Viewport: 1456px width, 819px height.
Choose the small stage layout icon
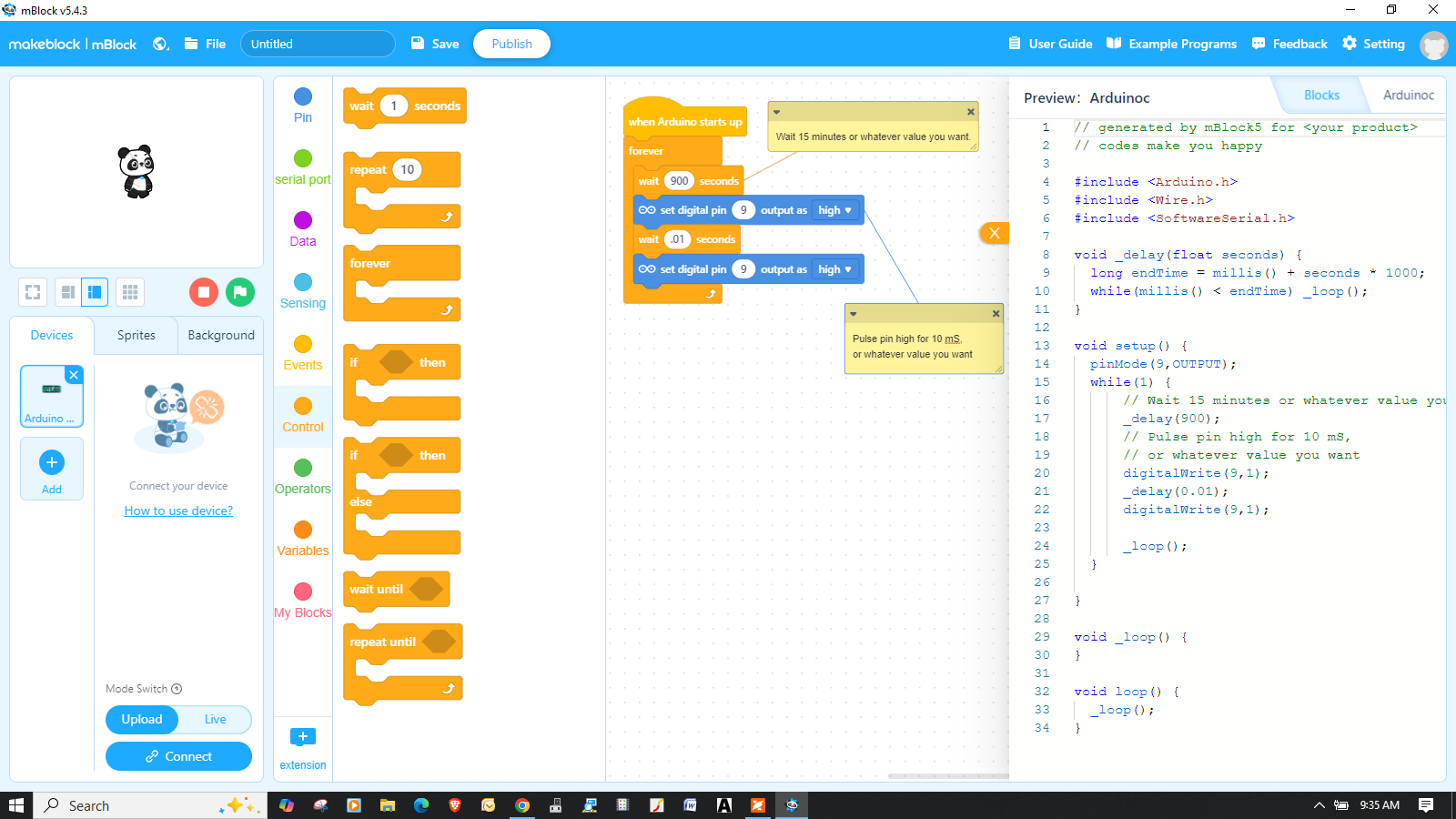67,292
